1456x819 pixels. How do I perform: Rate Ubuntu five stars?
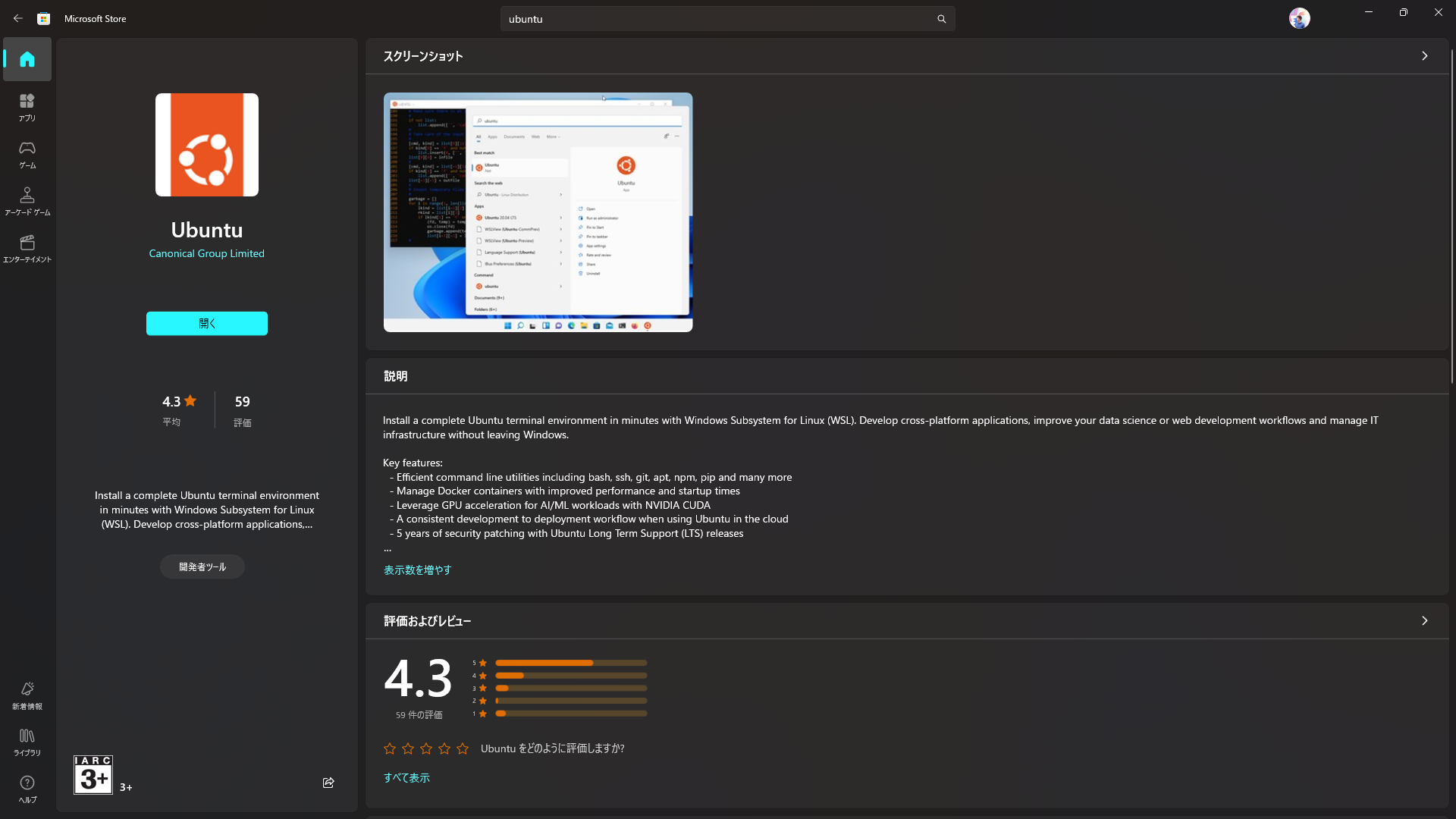(462, 748)
